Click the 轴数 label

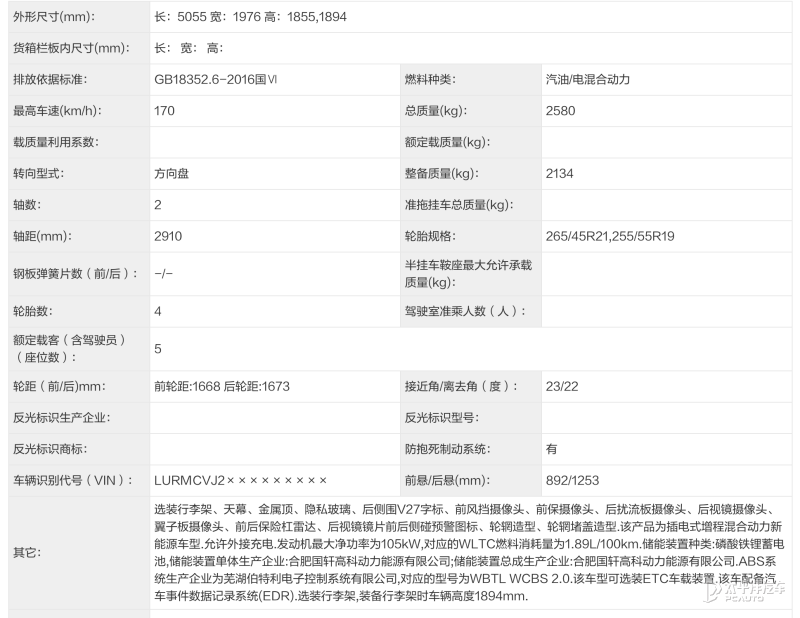coord(27,205)
